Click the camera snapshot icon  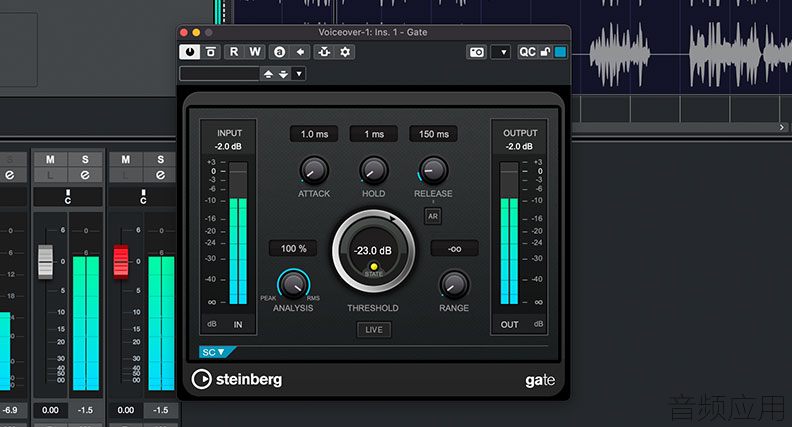click(x=477, y=52)
